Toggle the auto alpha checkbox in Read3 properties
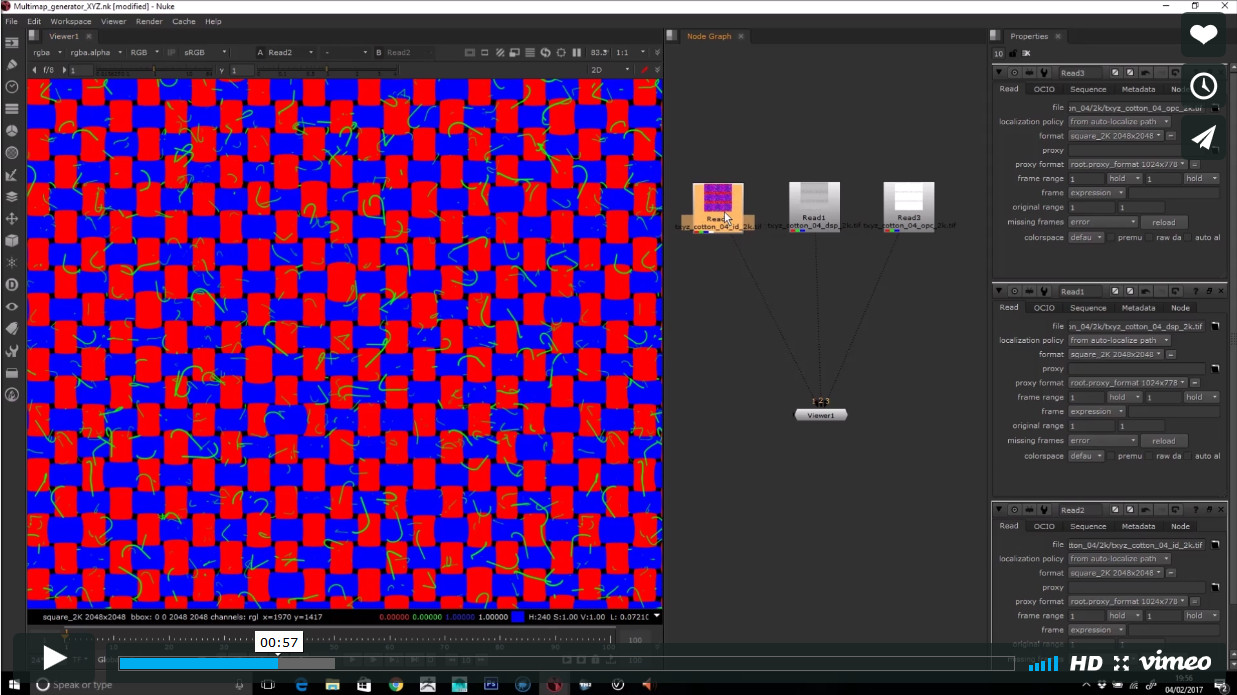This screenshot has height=695, width=1237. click(1189, 237)
